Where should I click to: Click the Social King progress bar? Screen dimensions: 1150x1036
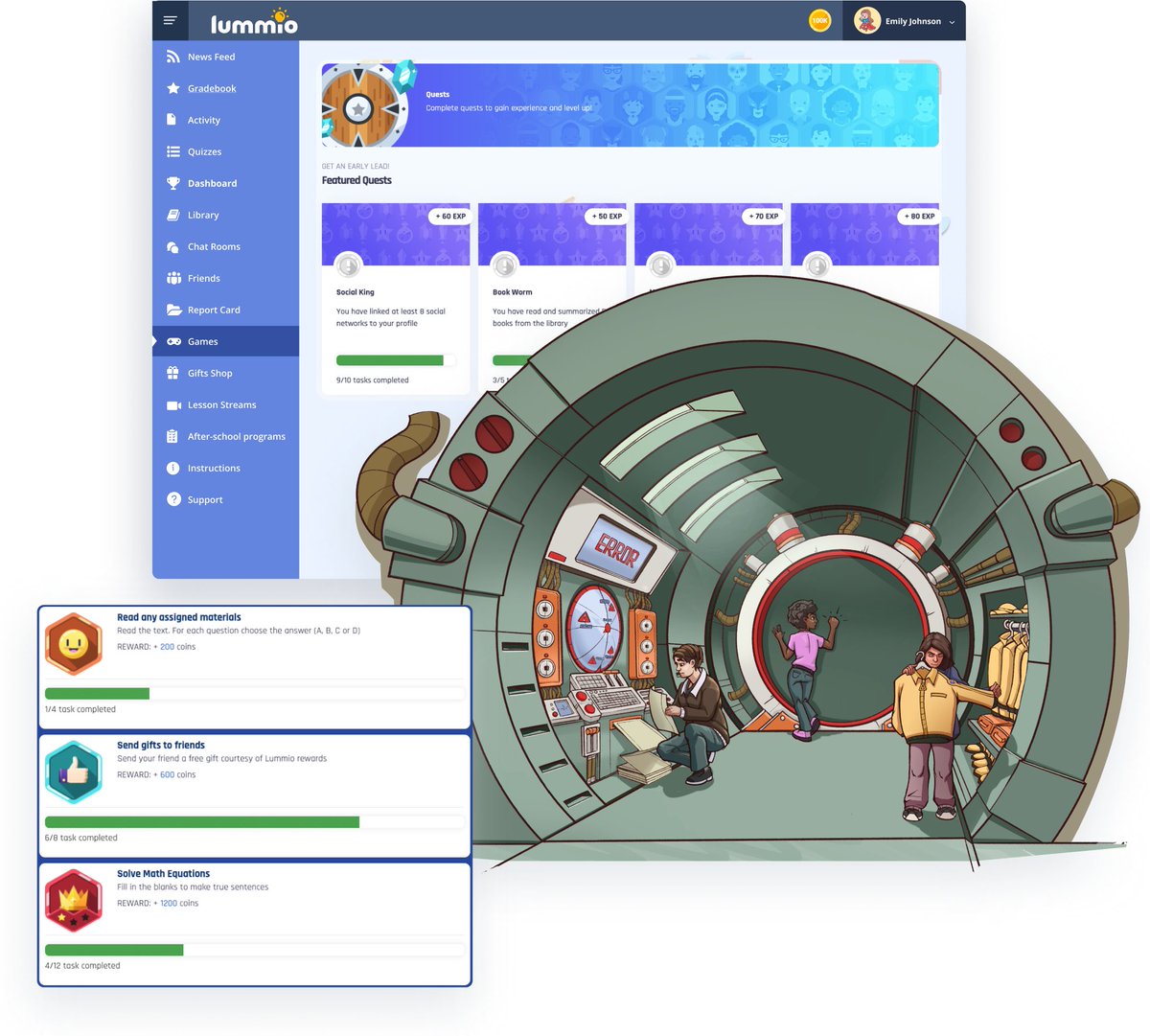pyautogui.click(x=396, y=360)
